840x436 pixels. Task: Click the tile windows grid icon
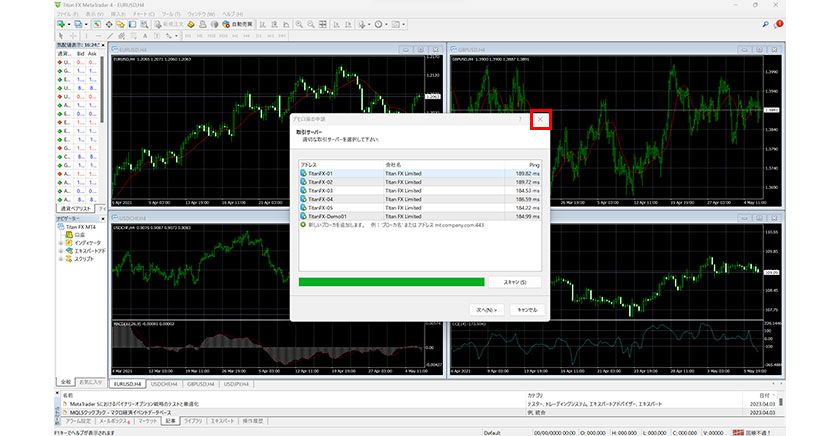click(x=323, y=23)
